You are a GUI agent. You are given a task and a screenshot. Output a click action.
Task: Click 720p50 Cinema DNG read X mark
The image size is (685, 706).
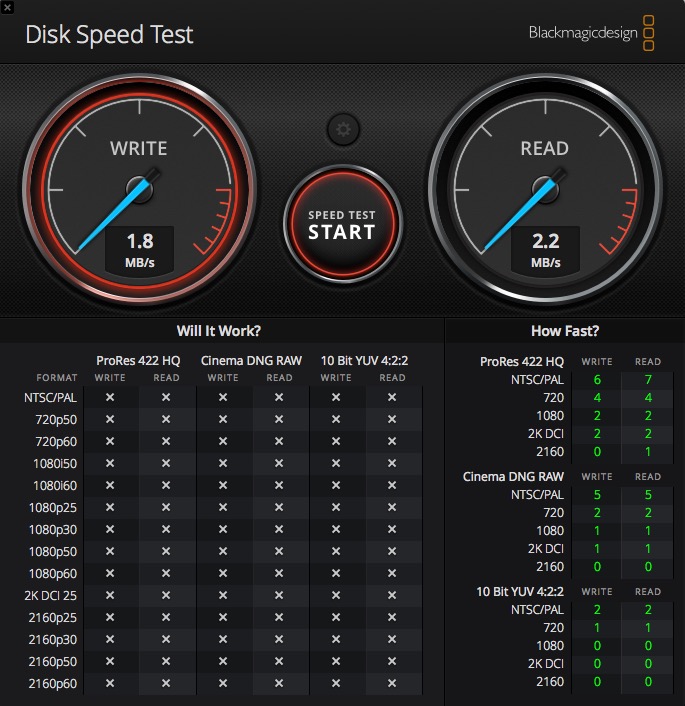point(279,420)
